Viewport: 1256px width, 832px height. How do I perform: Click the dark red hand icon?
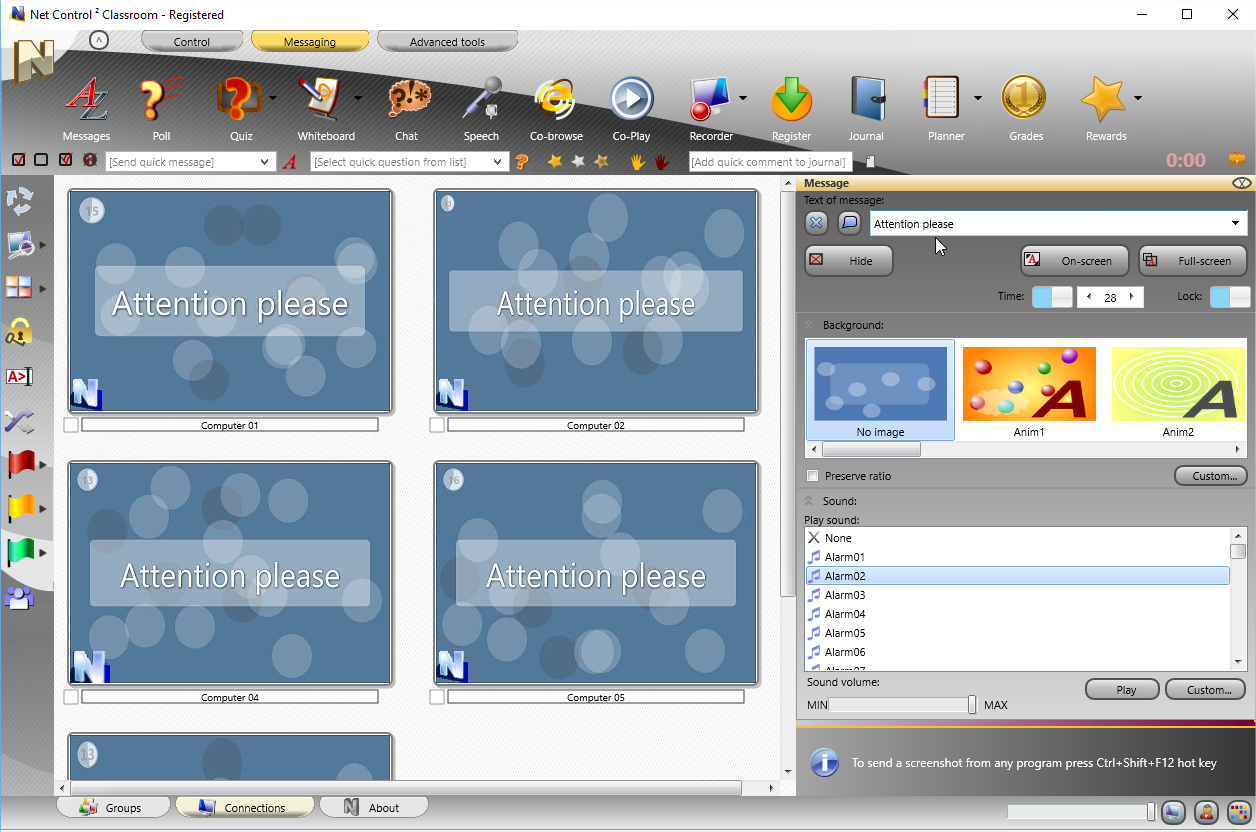click(661, 161)
